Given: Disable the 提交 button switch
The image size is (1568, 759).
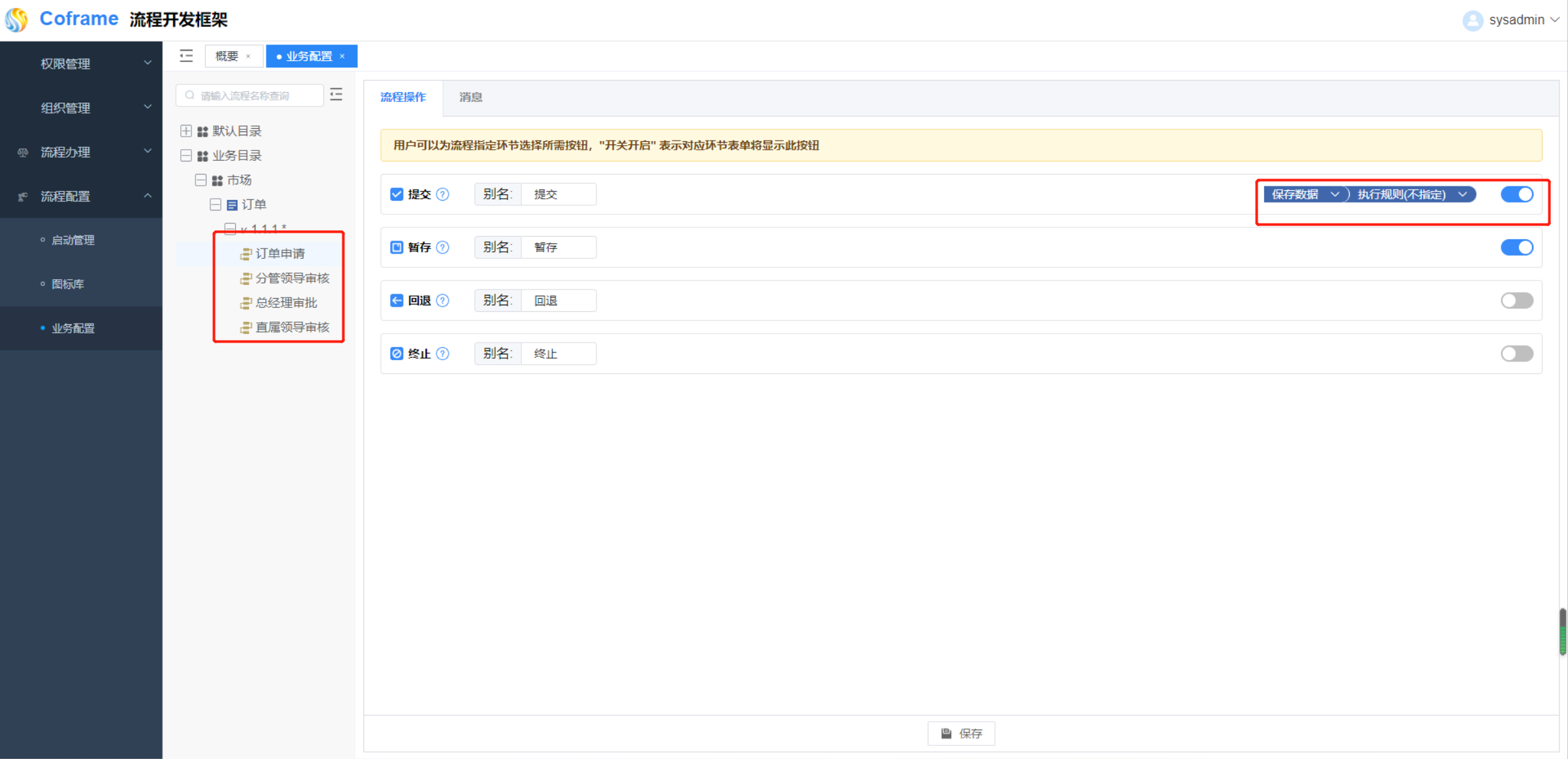Looking at the screenshot, I should pyautogui.click(x=1516, y=194).
